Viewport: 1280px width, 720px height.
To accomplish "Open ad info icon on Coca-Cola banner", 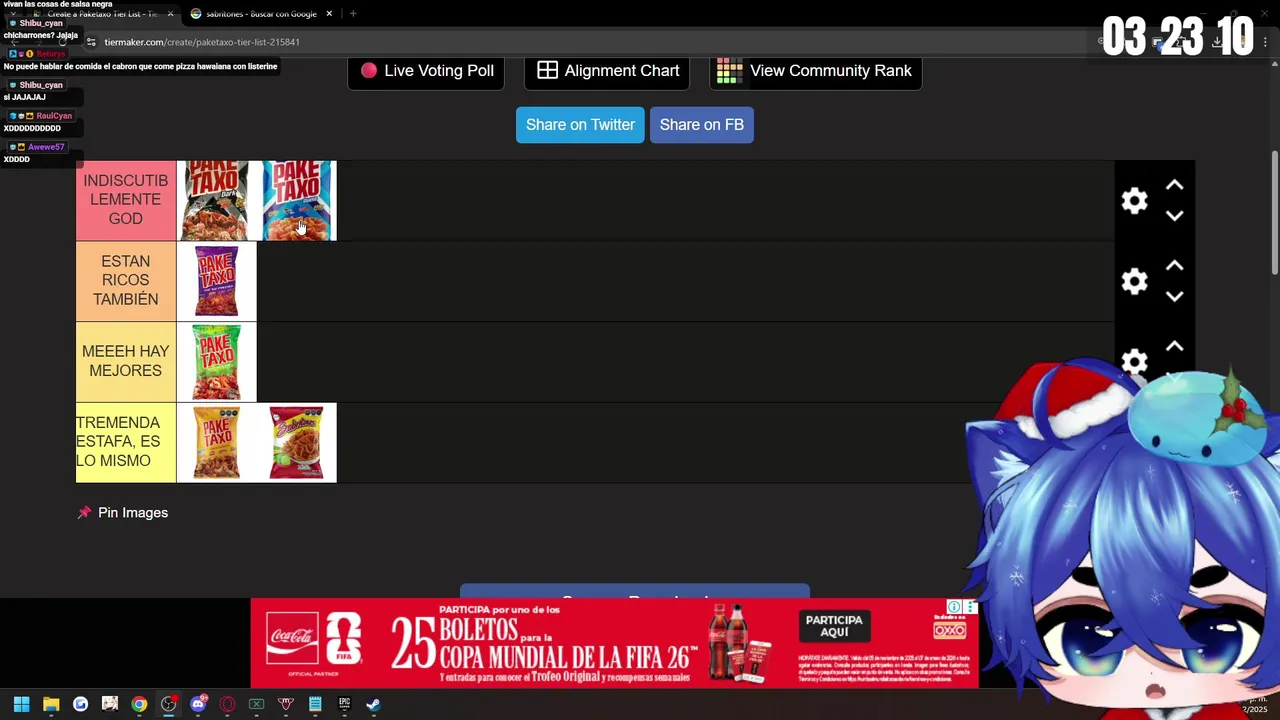I will coord(954,608).
